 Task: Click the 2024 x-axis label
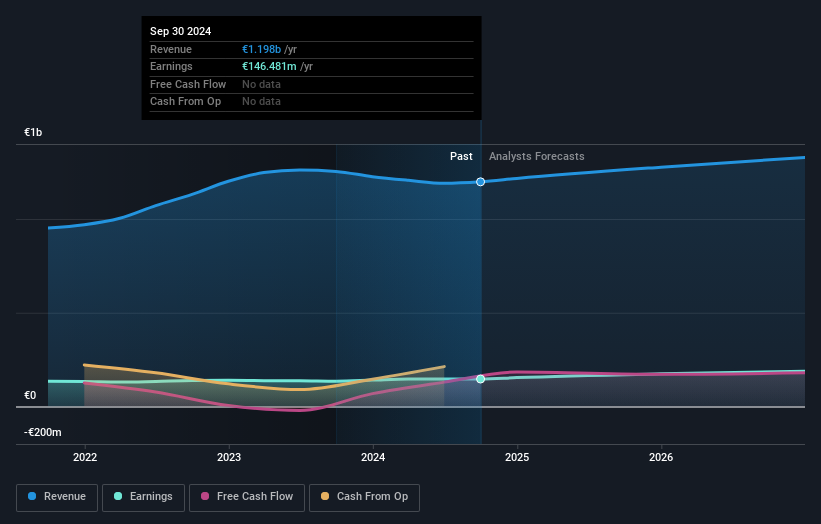(373, 457)
